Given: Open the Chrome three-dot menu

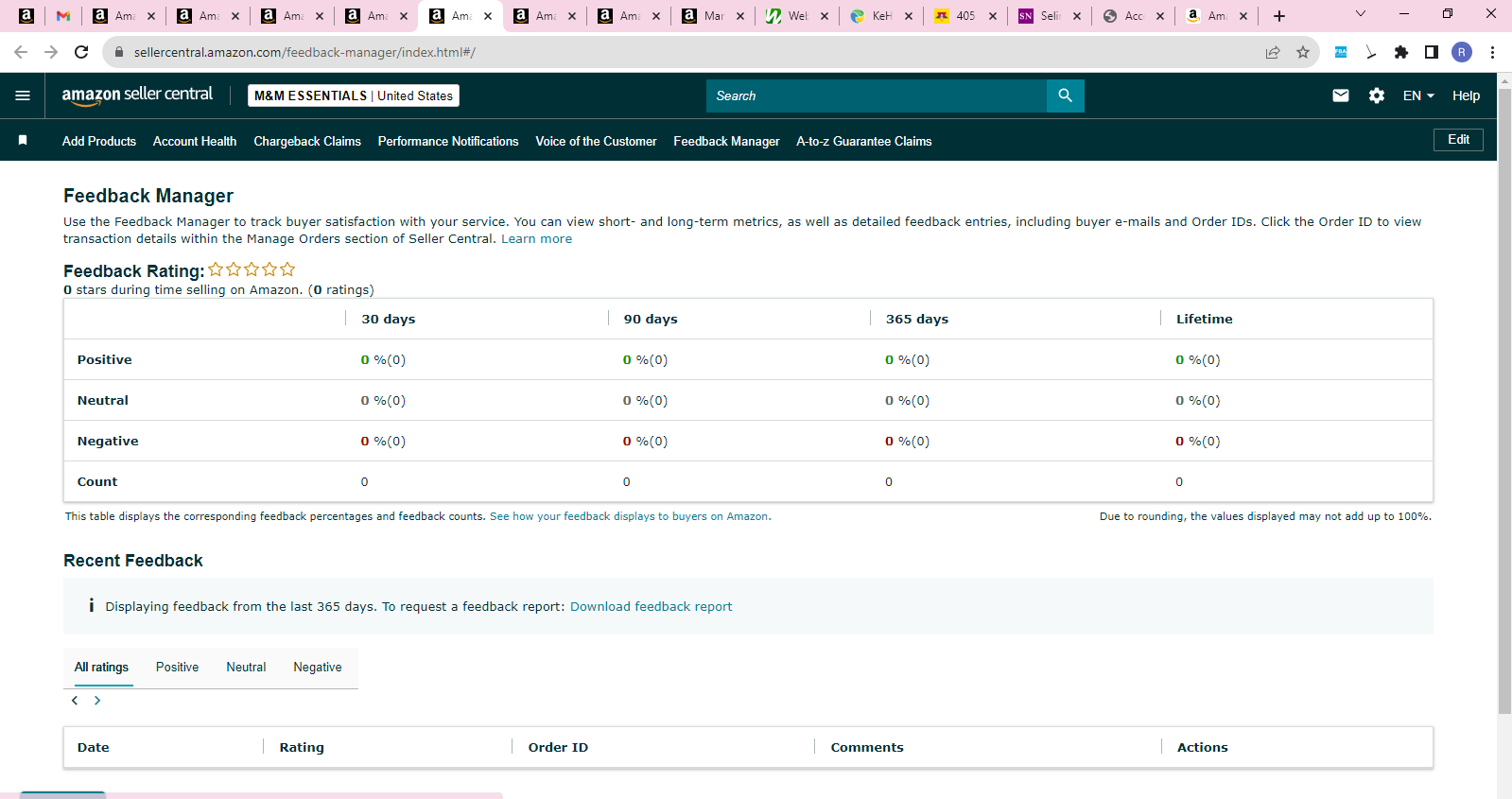Looking at the screenshot, I should [x=1492, y=52].
